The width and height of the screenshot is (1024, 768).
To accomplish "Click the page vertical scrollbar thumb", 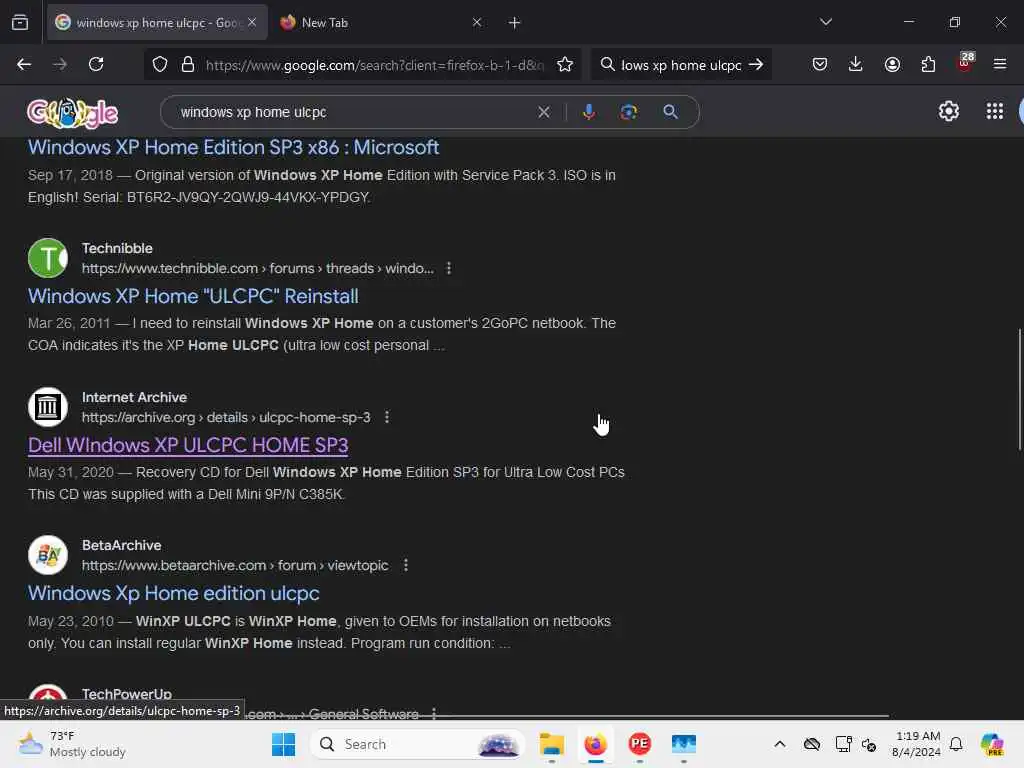I will pos(1019,390).
